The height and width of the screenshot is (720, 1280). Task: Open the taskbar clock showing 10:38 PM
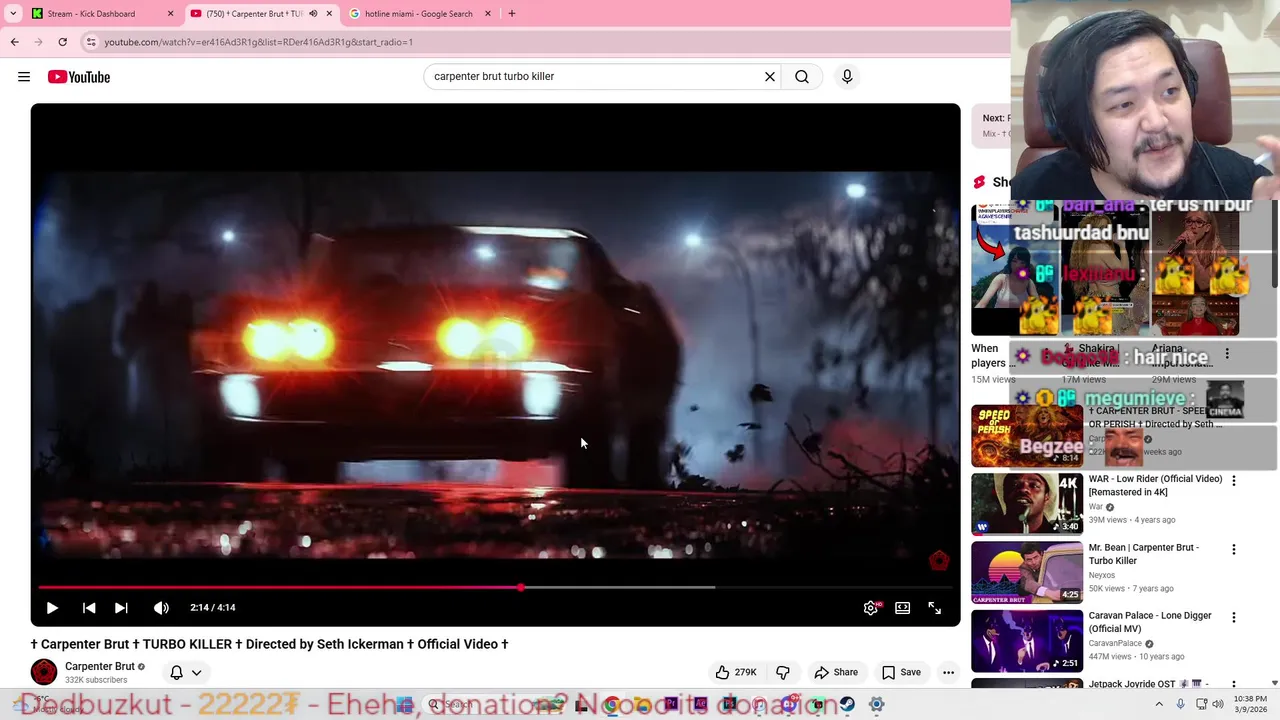(1250, 704)
